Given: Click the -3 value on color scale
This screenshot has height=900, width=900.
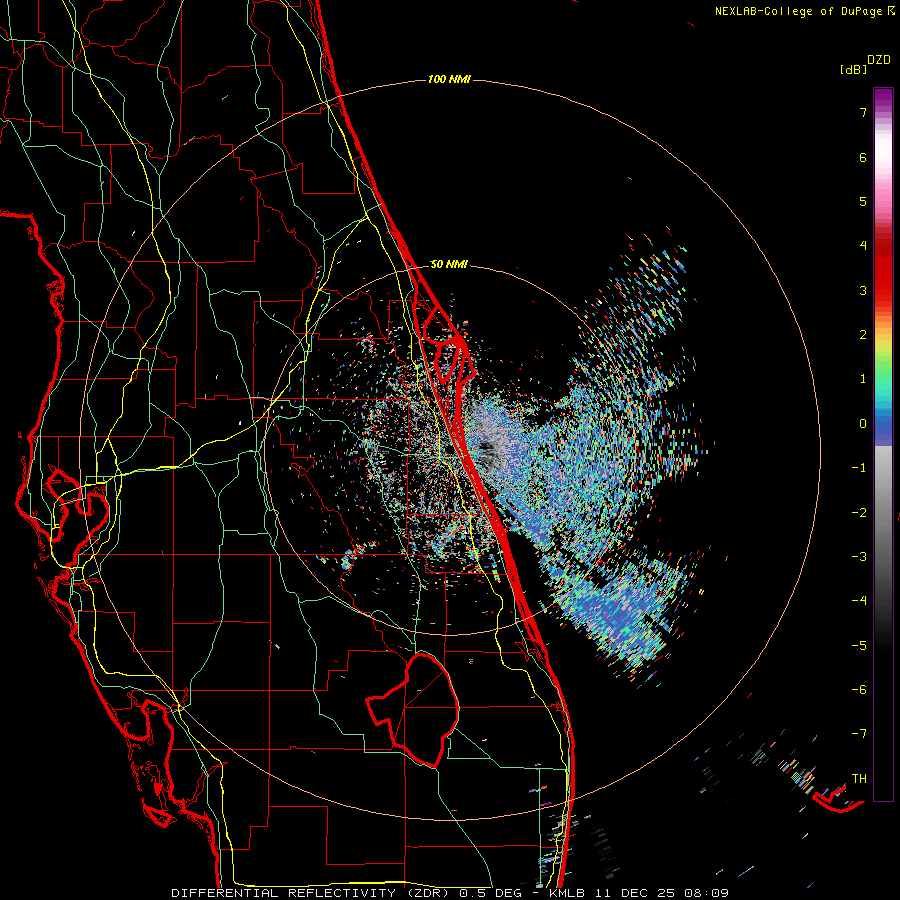Looking at the screenshot, I should pyautogui.click(x=859, y=557).
